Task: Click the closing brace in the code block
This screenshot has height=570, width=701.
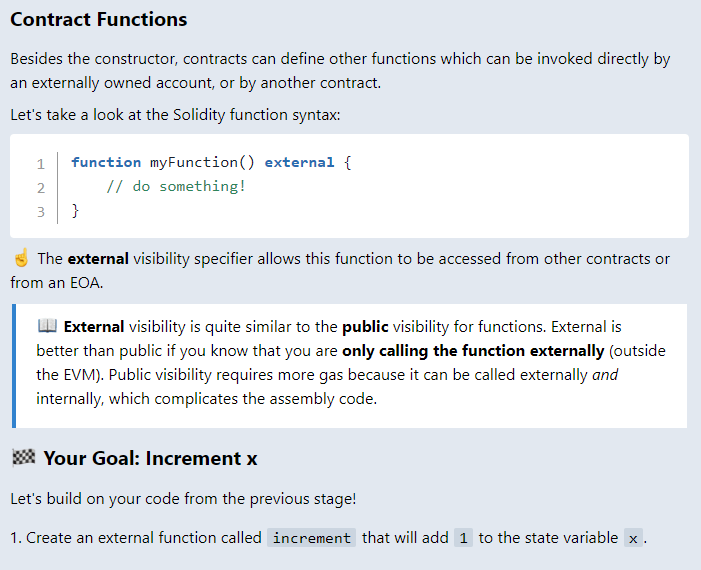Action: tap(76, 210)
